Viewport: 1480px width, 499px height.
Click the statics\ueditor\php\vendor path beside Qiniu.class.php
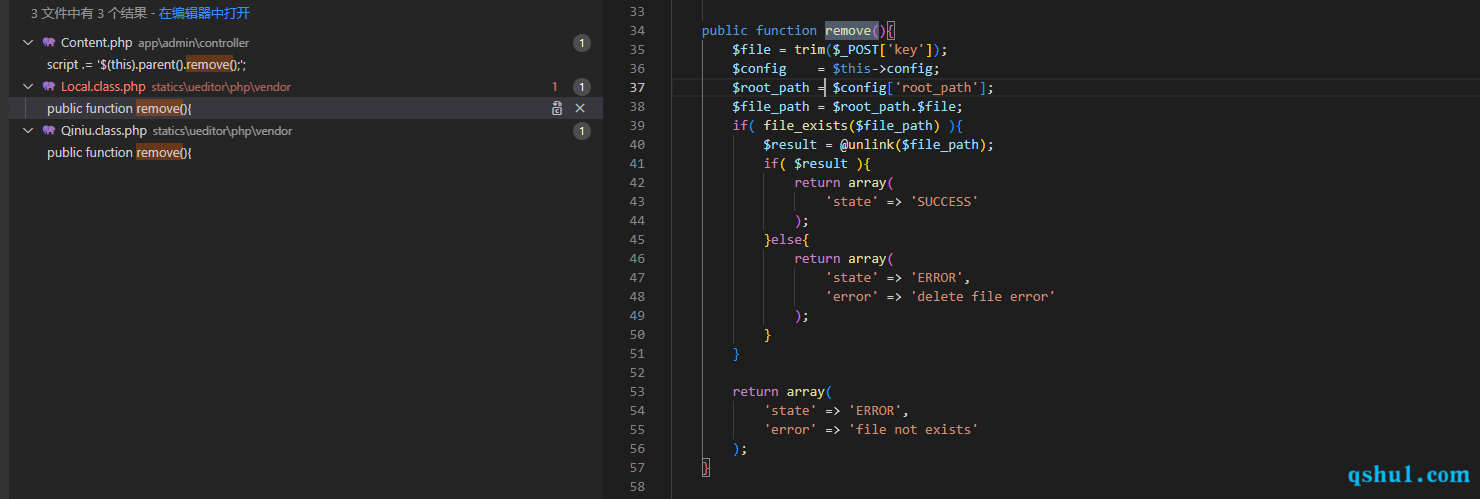coord(223,131)
